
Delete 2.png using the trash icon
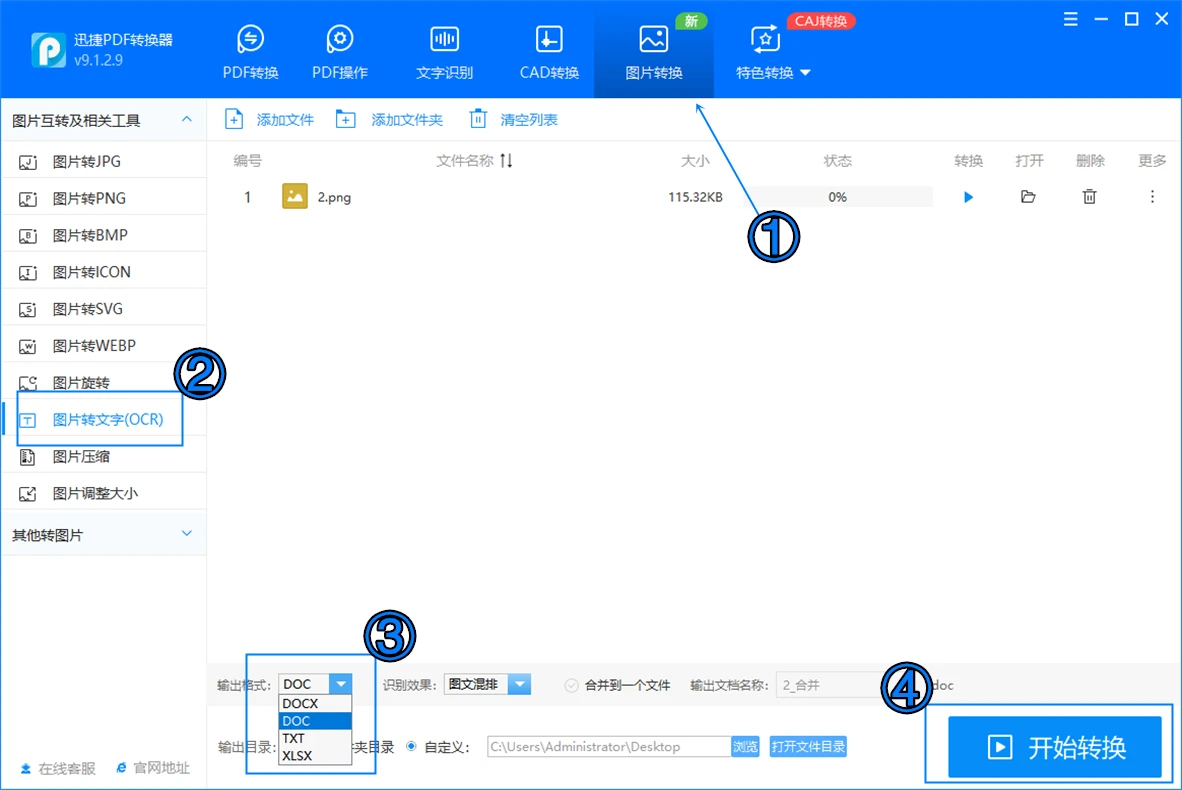click(x=1089, y=197)
